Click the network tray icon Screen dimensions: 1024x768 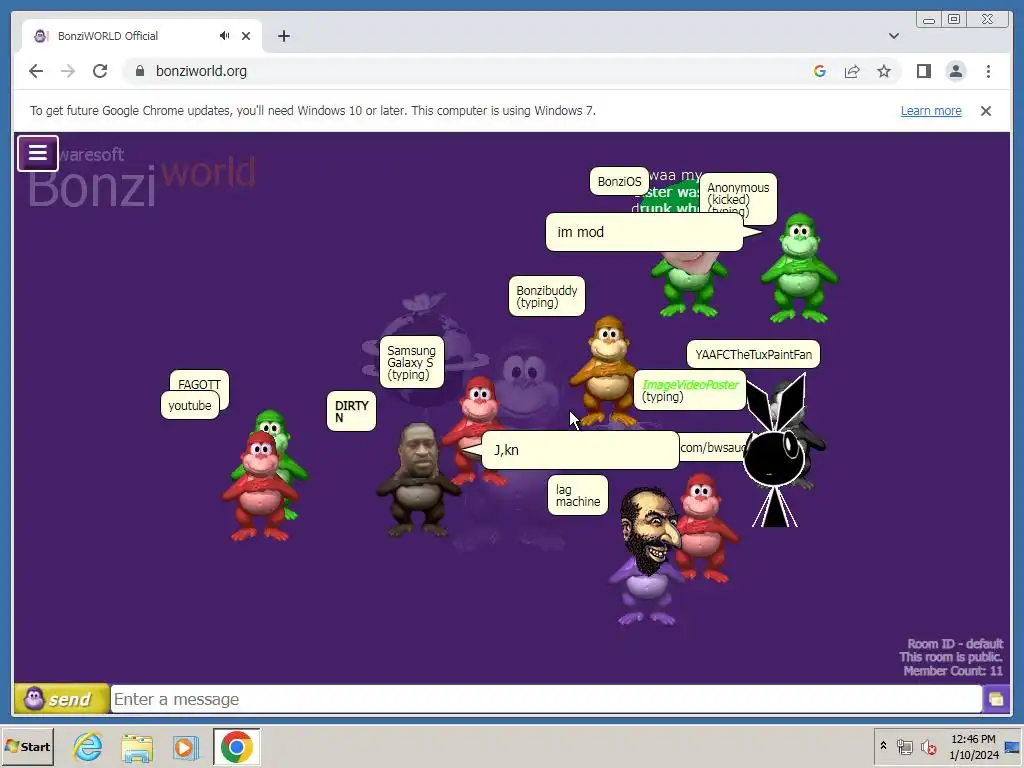[x=904, y=746]
